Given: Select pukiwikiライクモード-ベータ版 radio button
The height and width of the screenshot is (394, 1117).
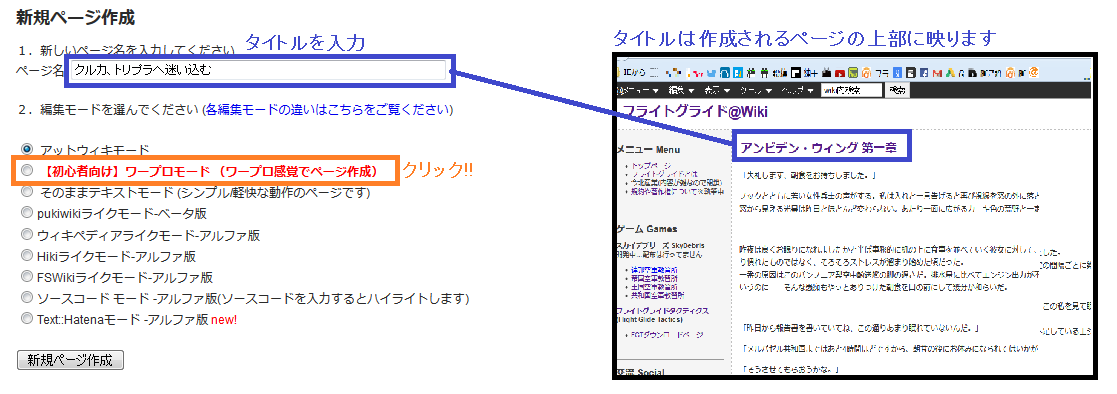Looking at the screenshot, I should point(27,212).
